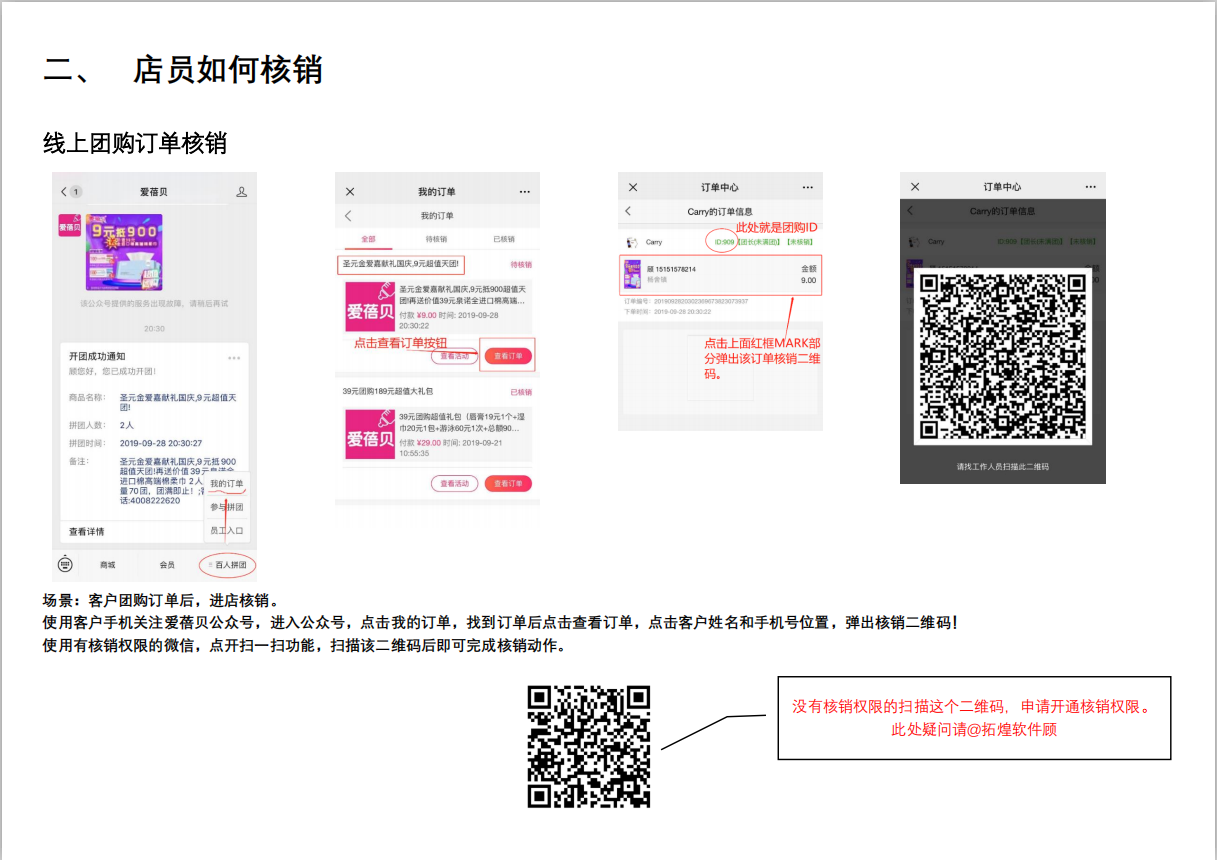Click the permission-request QR code at the bottom of the page

click(x=589, y=747)
